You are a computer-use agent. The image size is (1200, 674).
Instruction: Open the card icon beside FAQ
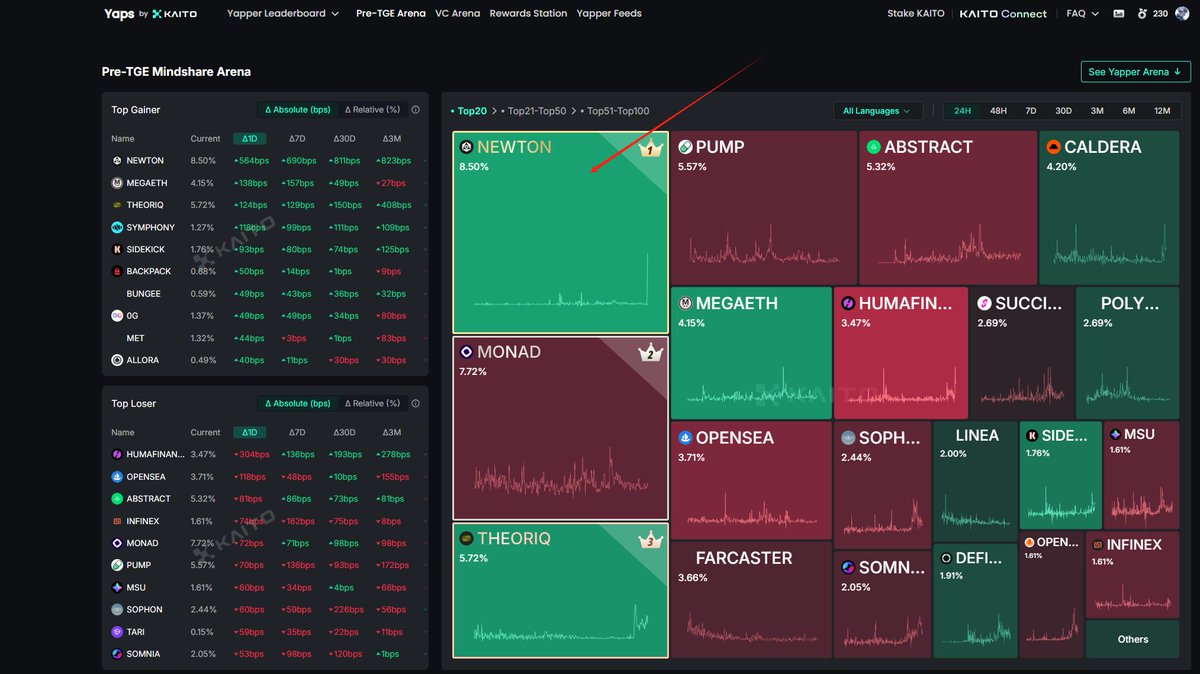pos(1118,14)
